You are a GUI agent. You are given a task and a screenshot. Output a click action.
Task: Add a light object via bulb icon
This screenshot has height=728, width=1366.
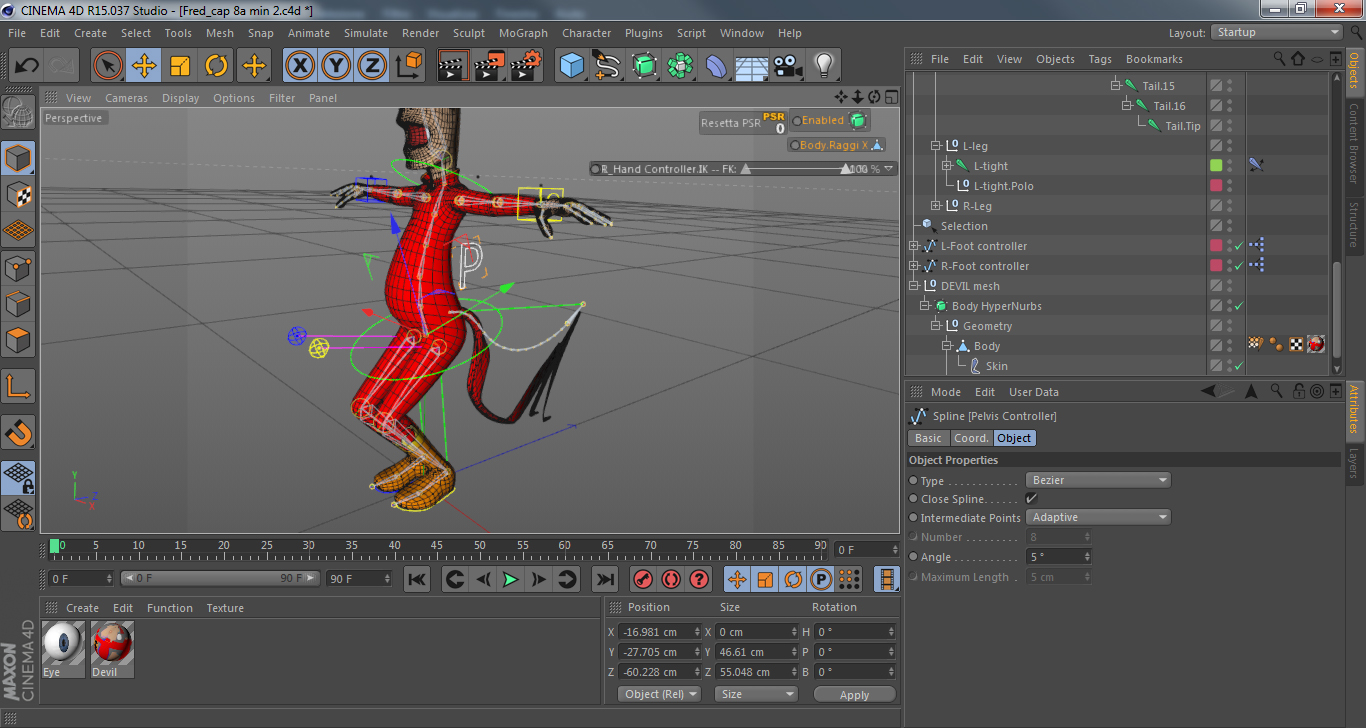(x=823, y=66)
